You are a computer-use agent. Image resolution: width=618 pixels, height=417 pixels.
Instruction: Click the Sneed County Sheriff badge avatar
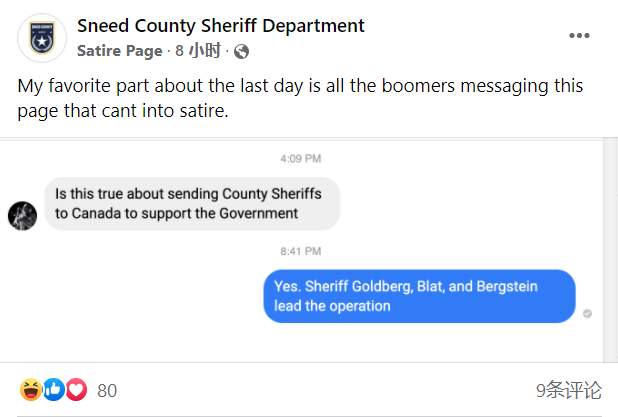click(x=42, y=38)
